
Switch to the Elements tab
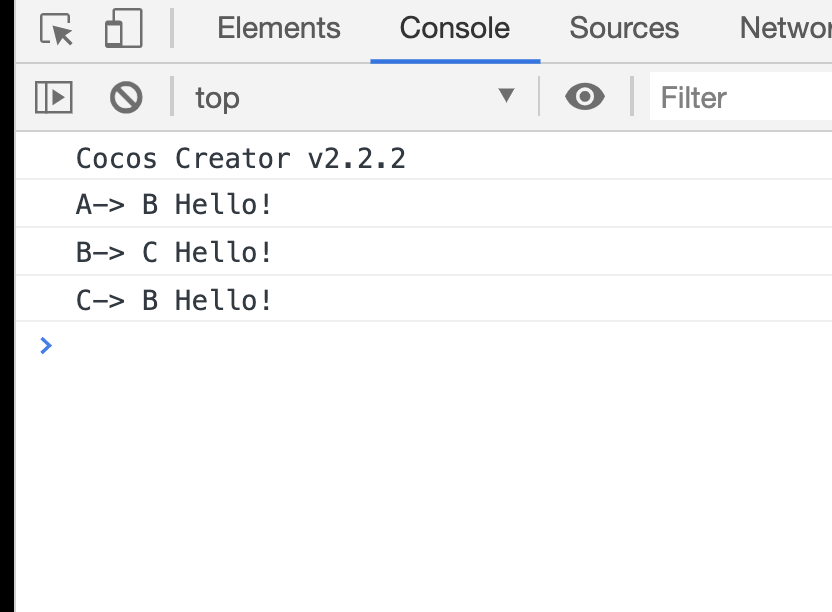[279, 28]
